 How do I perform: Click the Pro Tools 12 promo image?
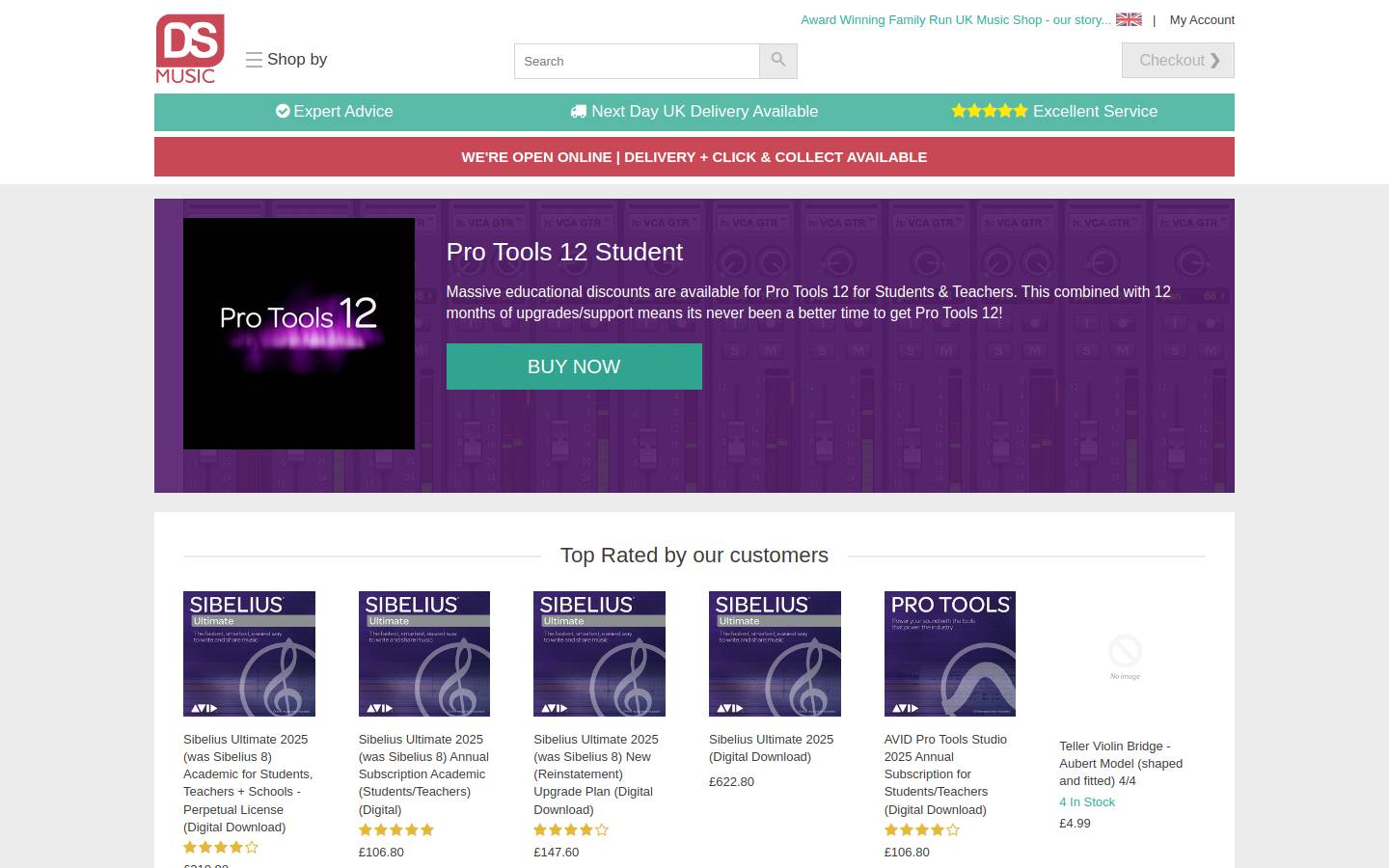click(299, 334)
